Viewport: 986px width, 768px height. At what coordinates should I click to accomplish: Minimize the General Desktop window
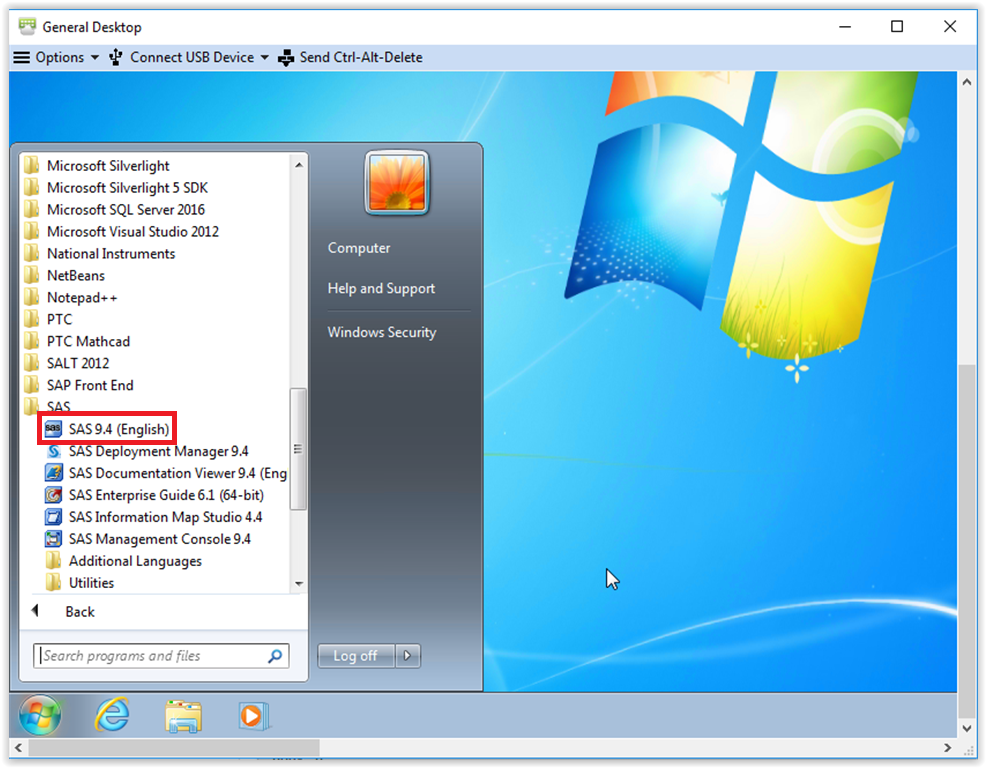(x=845, y=26)
